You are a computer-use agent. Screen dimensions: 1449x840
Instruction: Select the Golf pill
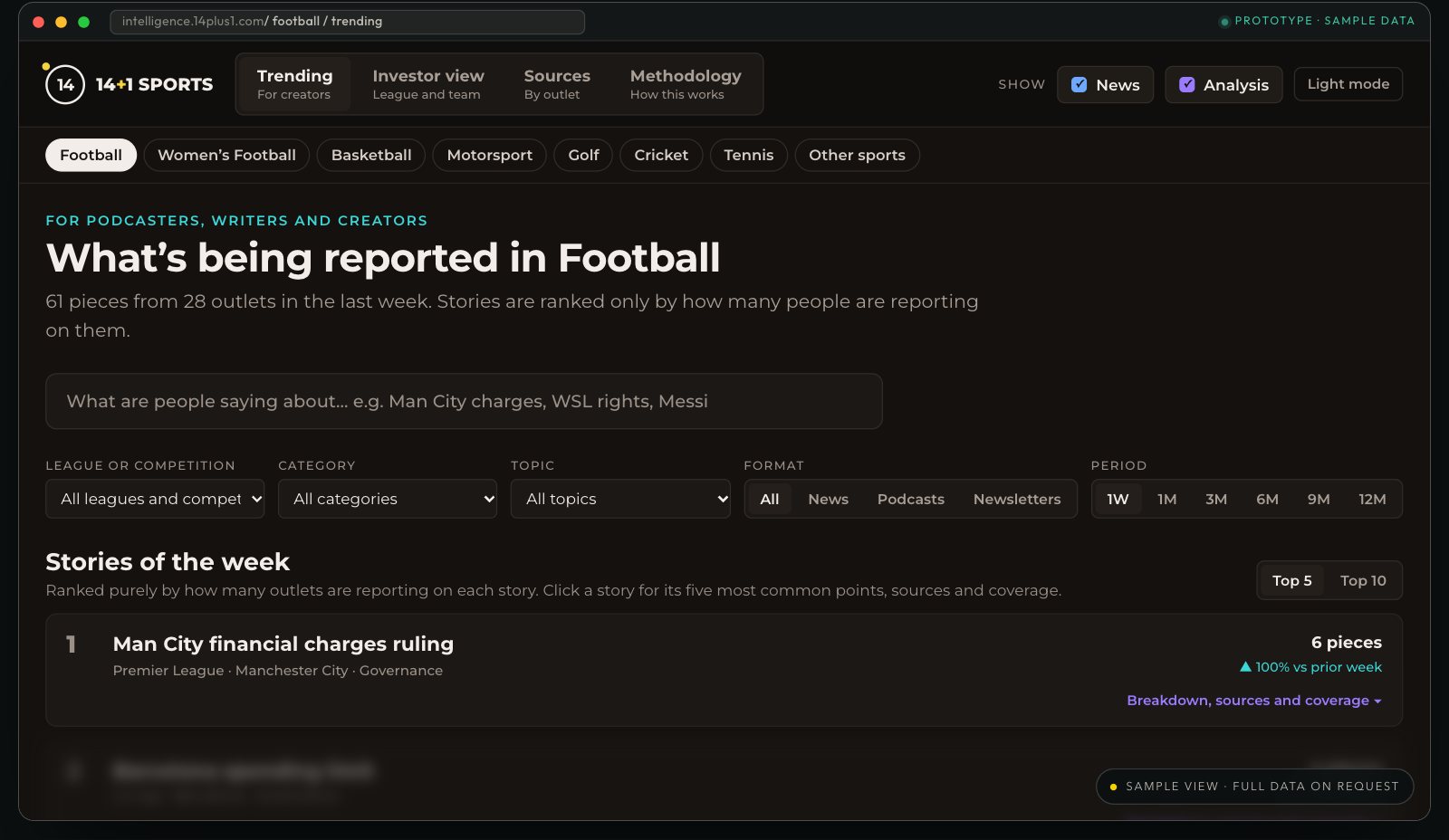click(x=583, y=155)
